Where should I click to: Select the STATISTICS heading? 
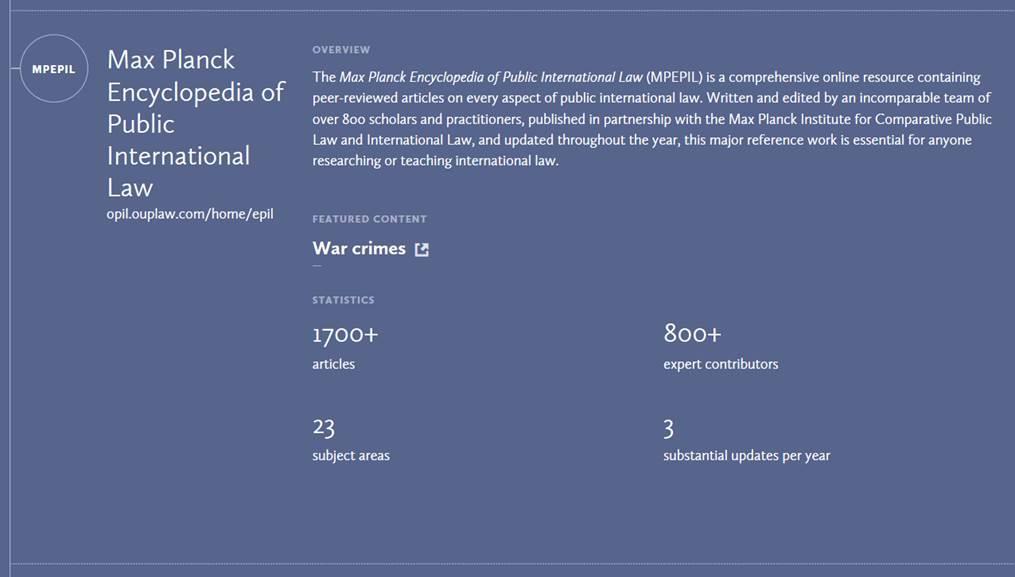click(343, 300)
